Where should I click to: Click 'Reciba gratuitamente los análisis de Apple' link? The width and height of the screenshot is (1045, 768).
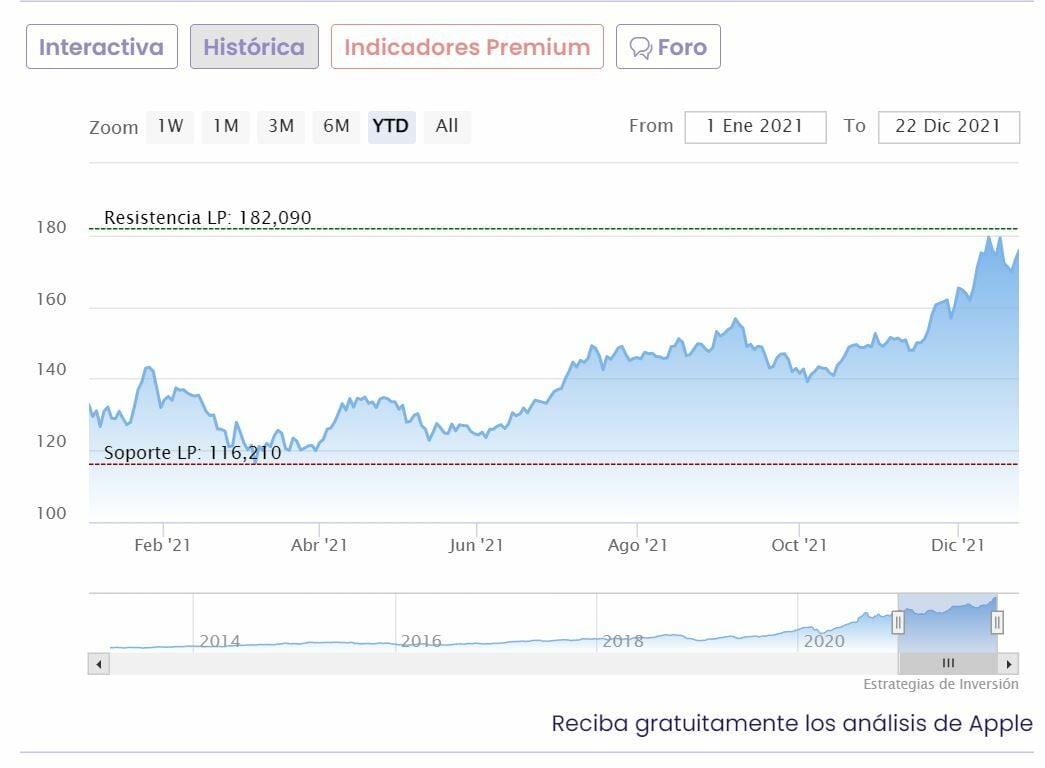[791, 724]
